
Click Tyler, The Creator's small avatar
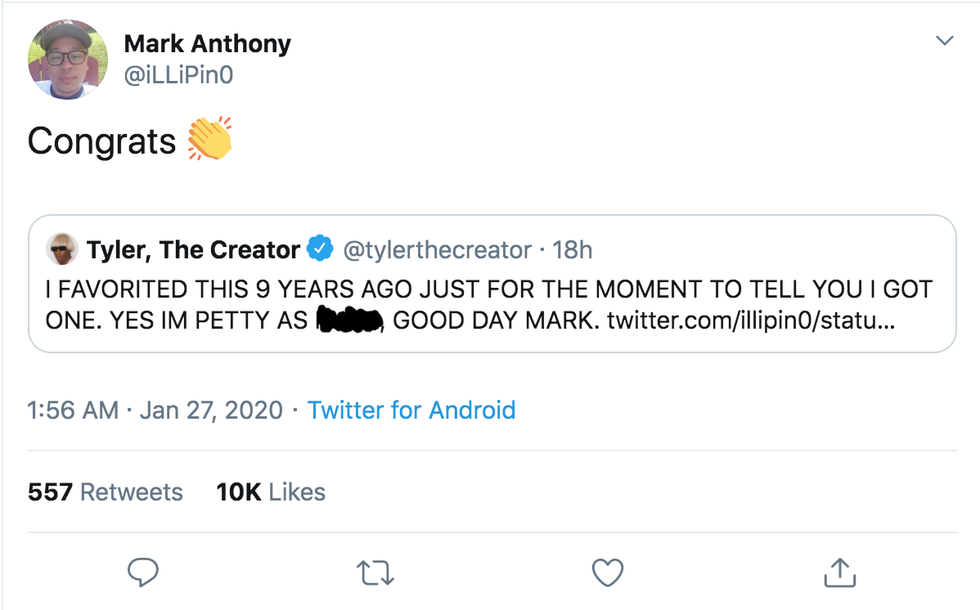[x=63, y=248]
